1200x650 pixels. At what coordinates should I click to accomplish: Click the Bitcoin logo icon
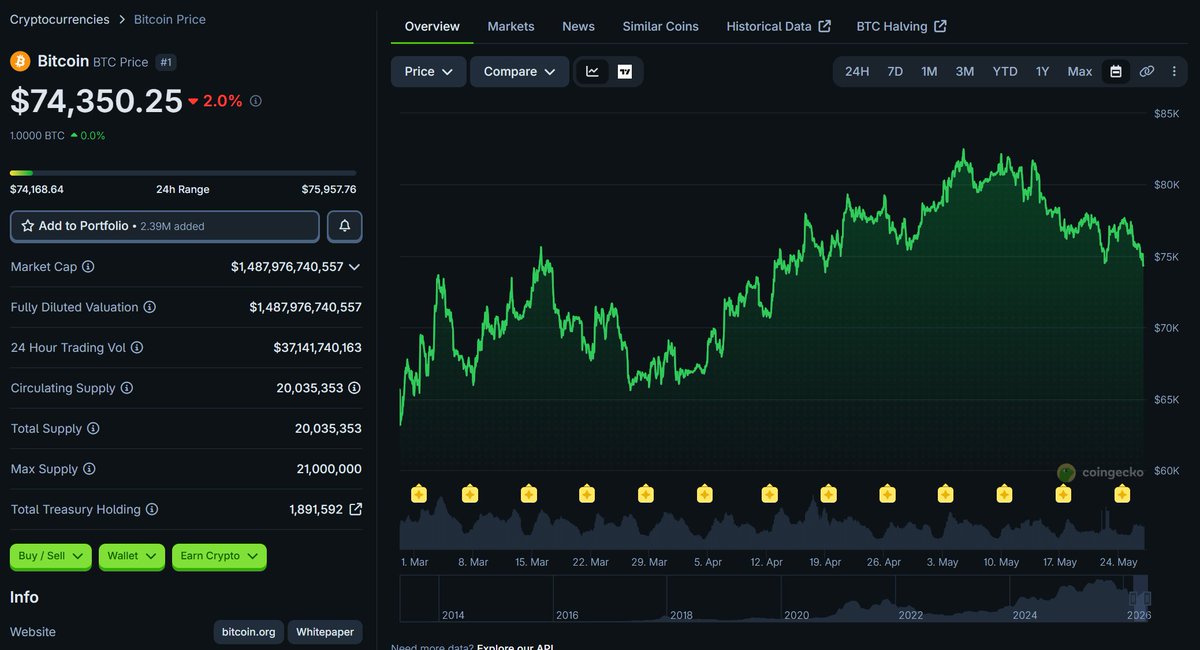[20, 61]
